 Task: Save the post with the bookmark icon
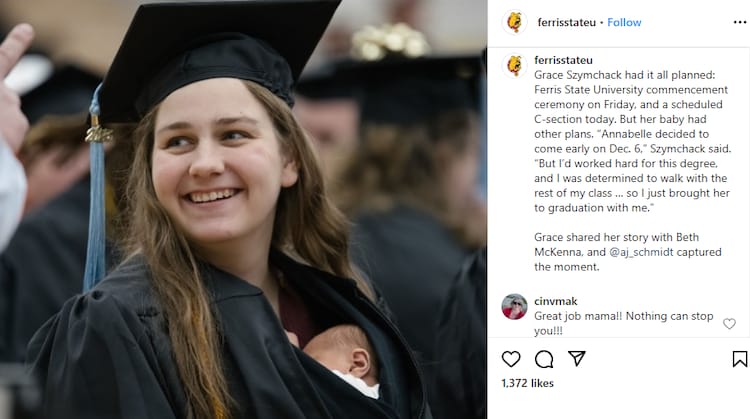[739, 359]
